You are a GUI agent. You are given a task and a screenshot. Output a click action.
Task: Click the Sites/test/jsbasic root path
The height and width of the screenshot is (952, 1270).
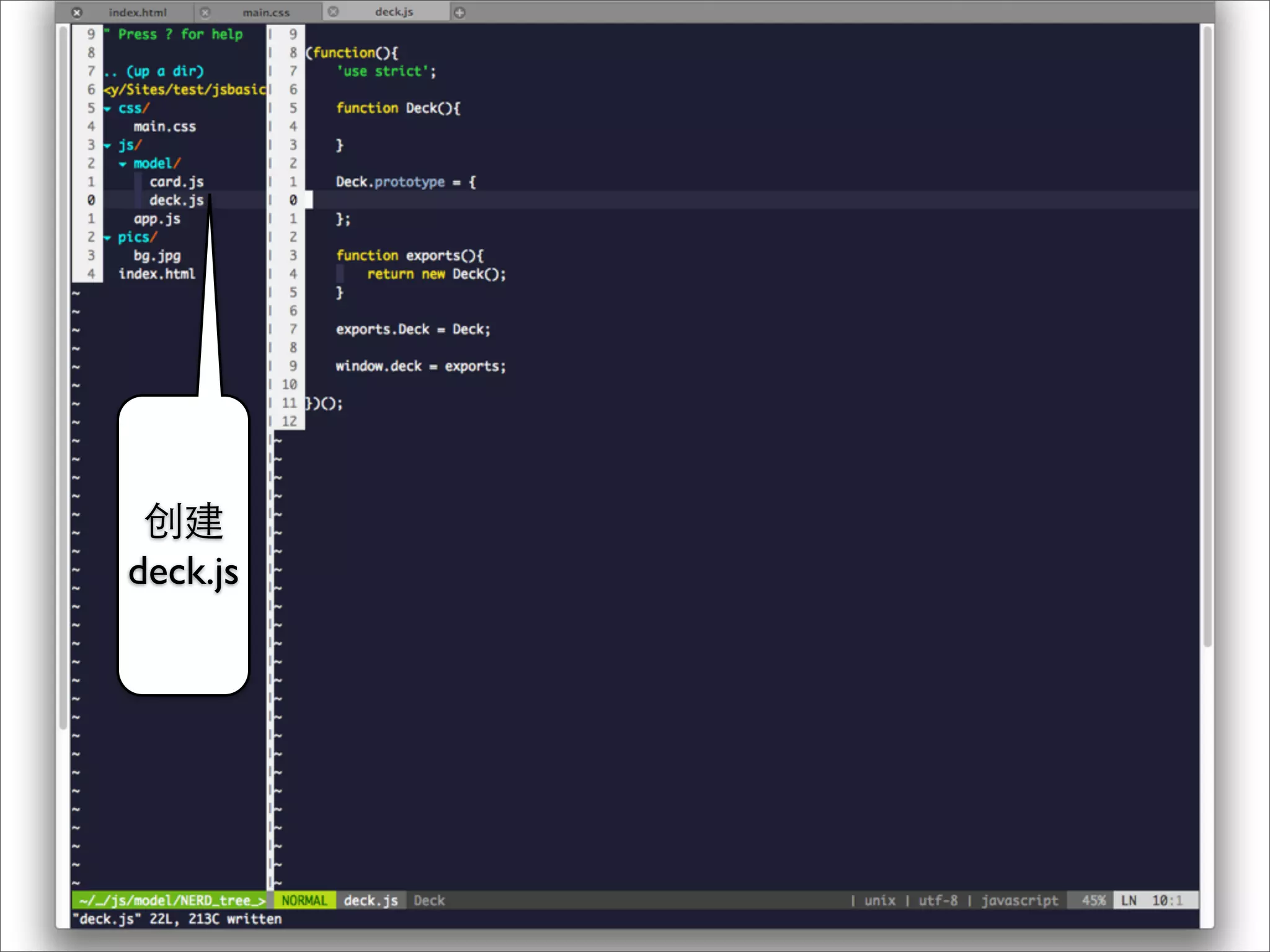[185, 90]
